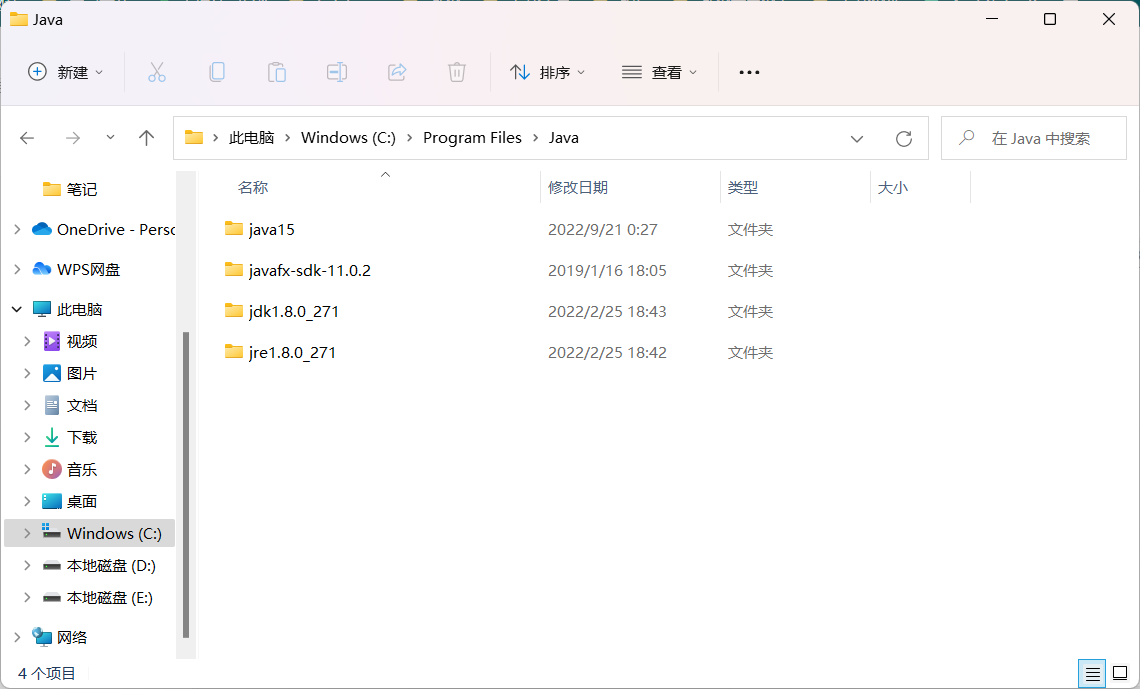Select 桌面 in the sidebar
This screenshot has width=1140, height=689.
point(81,501)
